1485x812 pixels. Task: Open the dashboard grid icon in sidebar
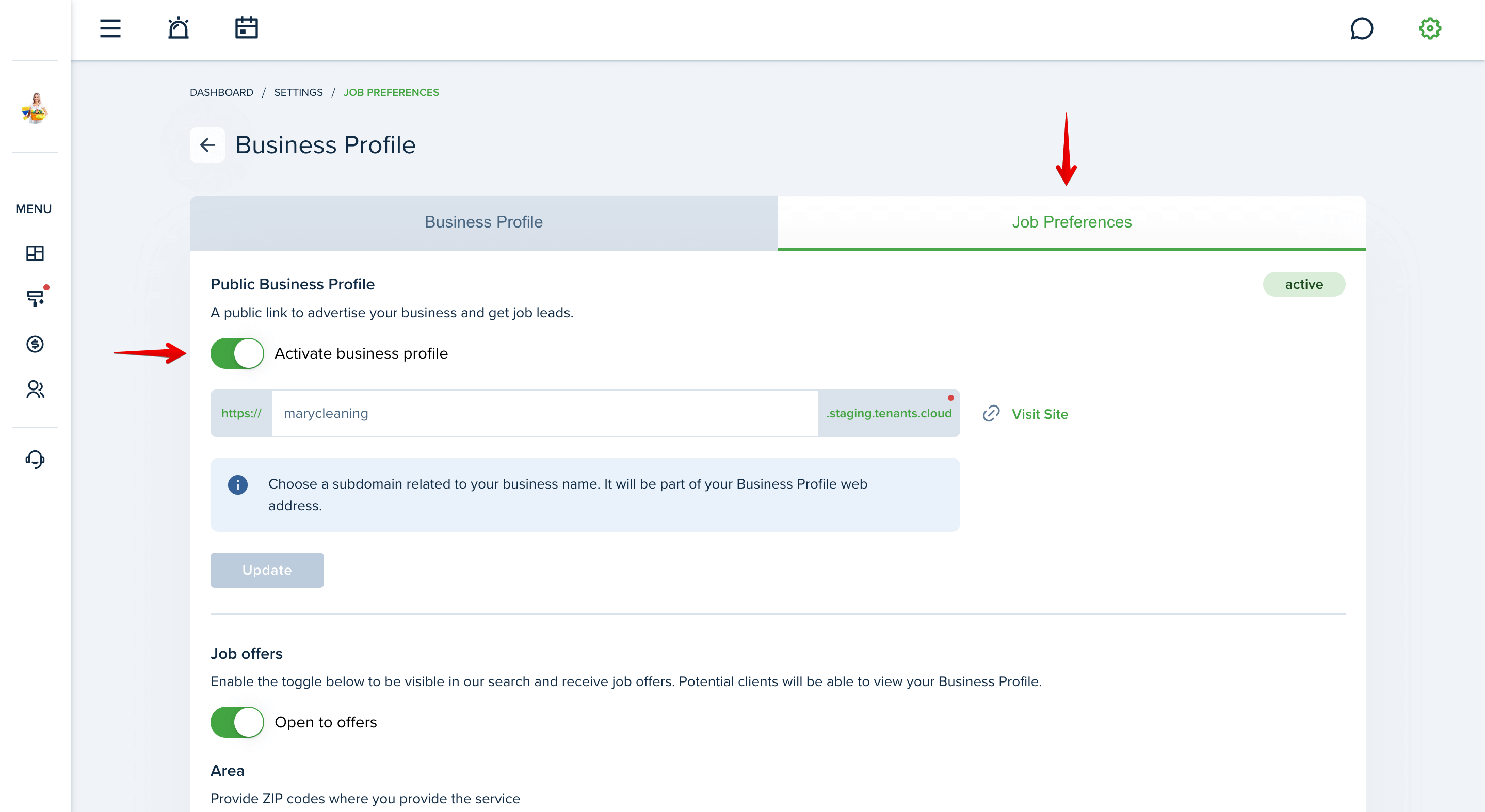pos(35,253)
